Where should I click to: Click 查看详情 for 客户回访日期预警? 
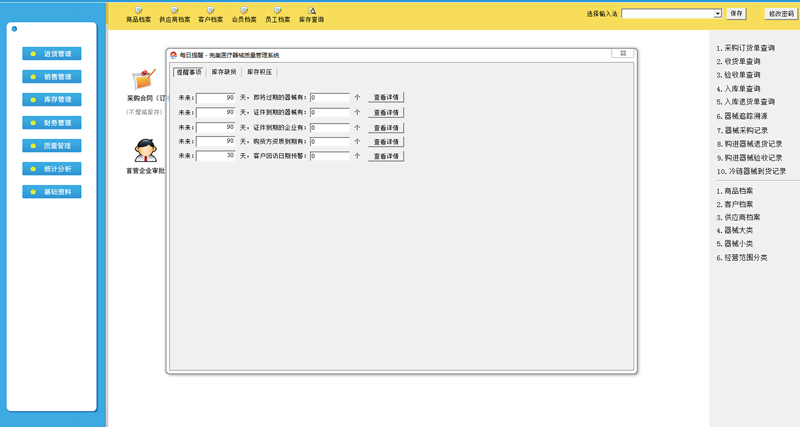point(386,157)
